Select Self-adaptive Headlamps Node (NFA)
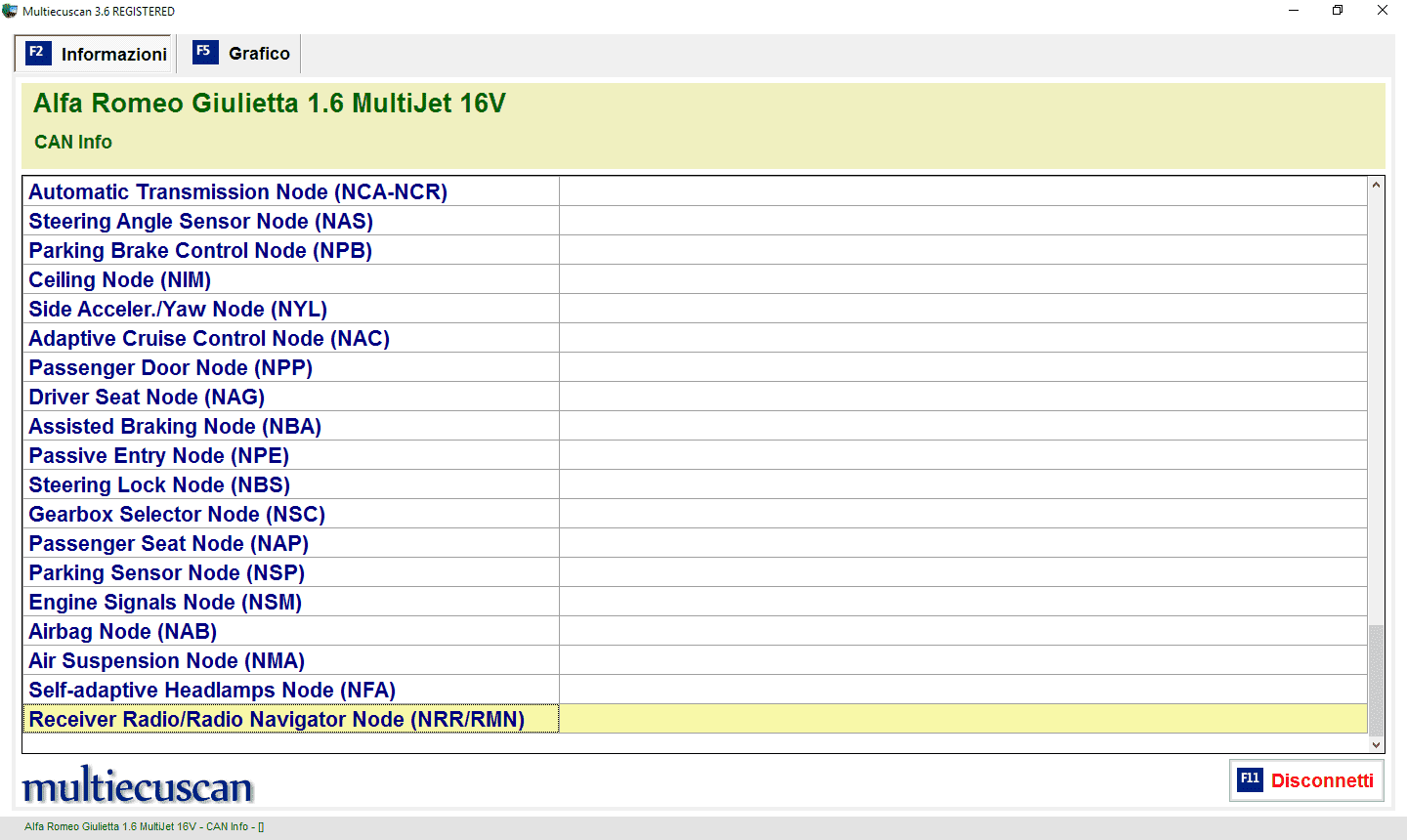 (x=695, y=690)
